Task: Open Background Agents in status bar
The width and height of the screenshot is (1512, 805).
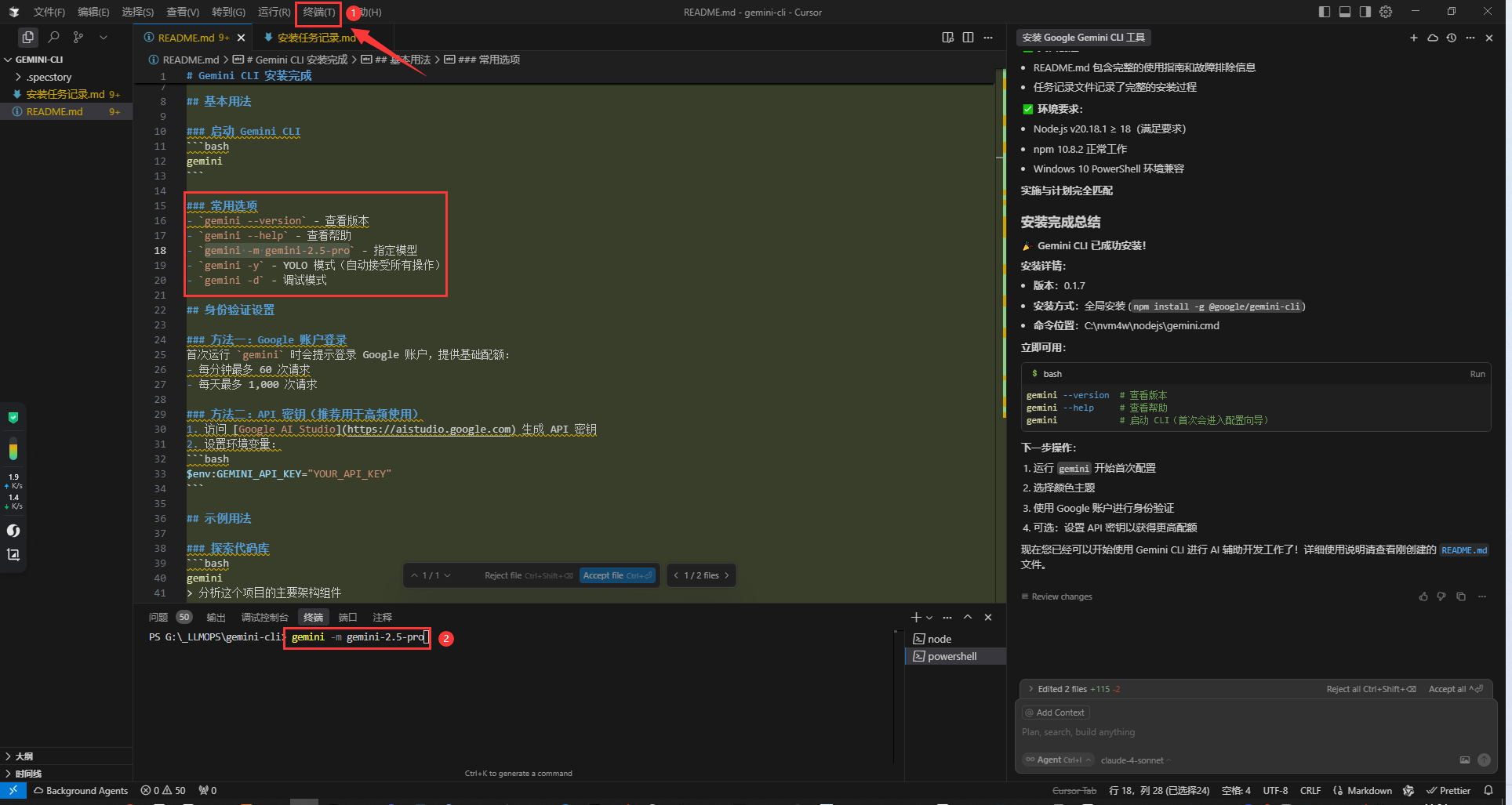Action: (80, 790)
